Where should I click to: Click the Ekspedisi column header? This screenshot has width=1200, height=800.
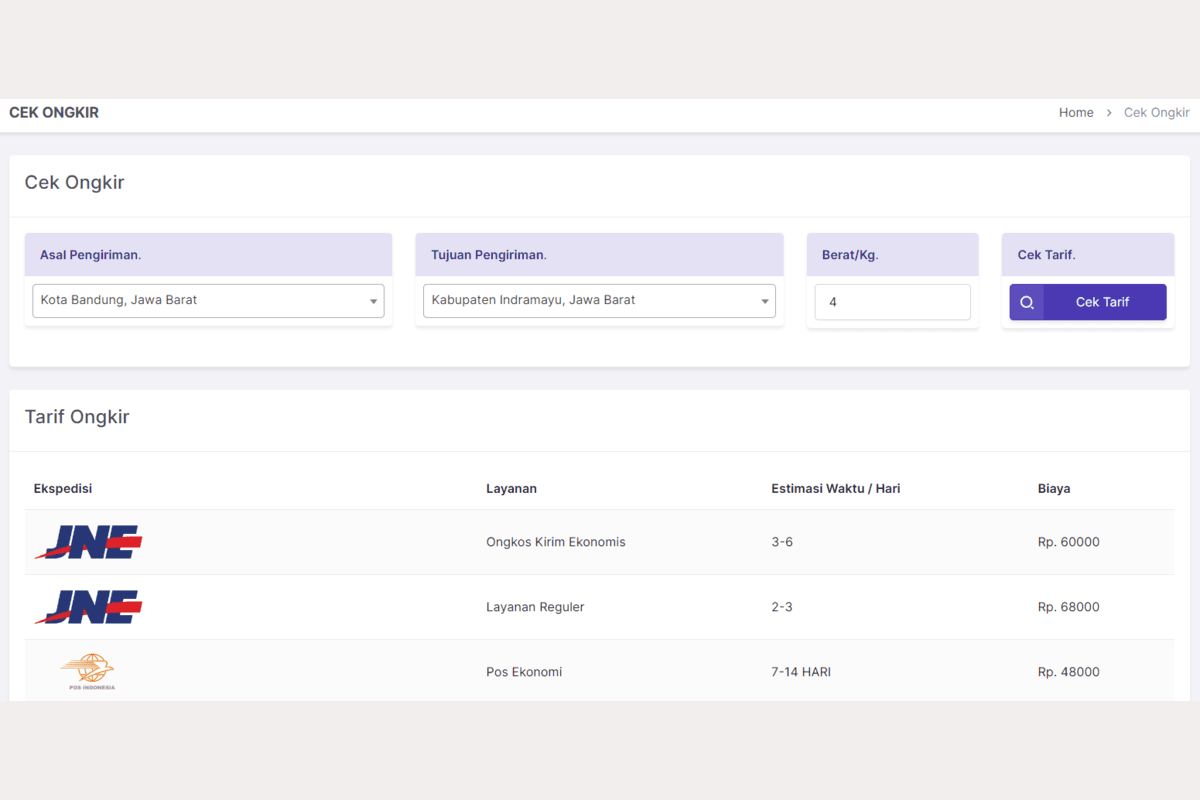(63, 489)
